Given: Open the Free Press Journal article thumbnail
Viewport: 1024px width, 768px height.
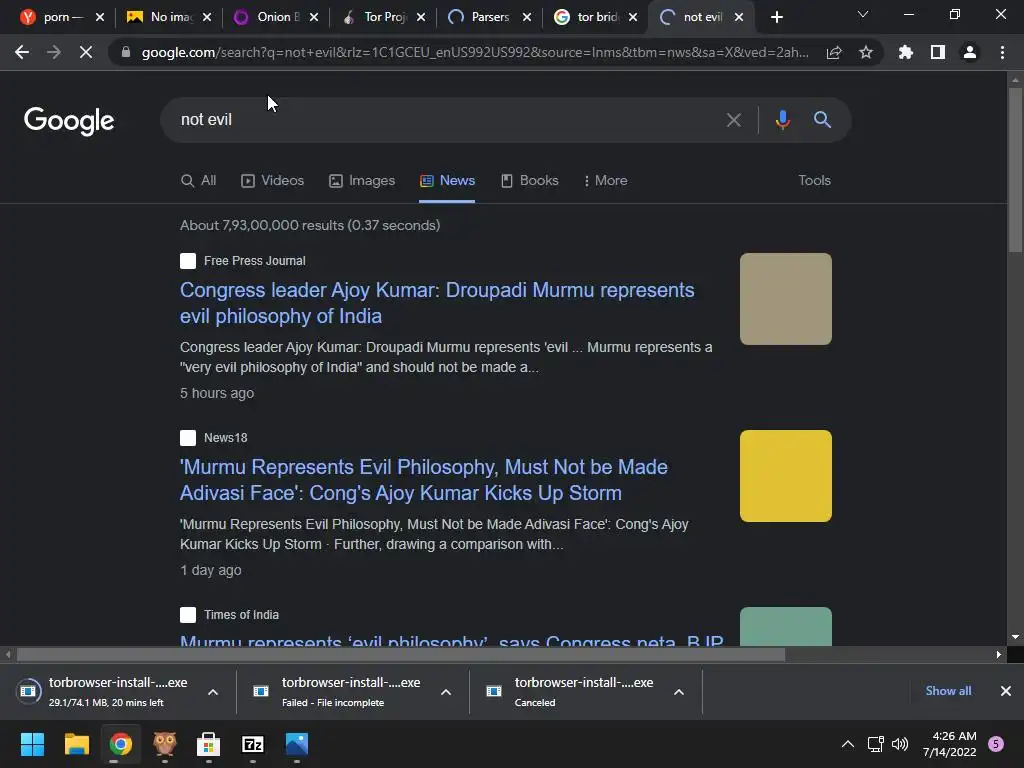Looking at the screenshot, I should (786, 299).
